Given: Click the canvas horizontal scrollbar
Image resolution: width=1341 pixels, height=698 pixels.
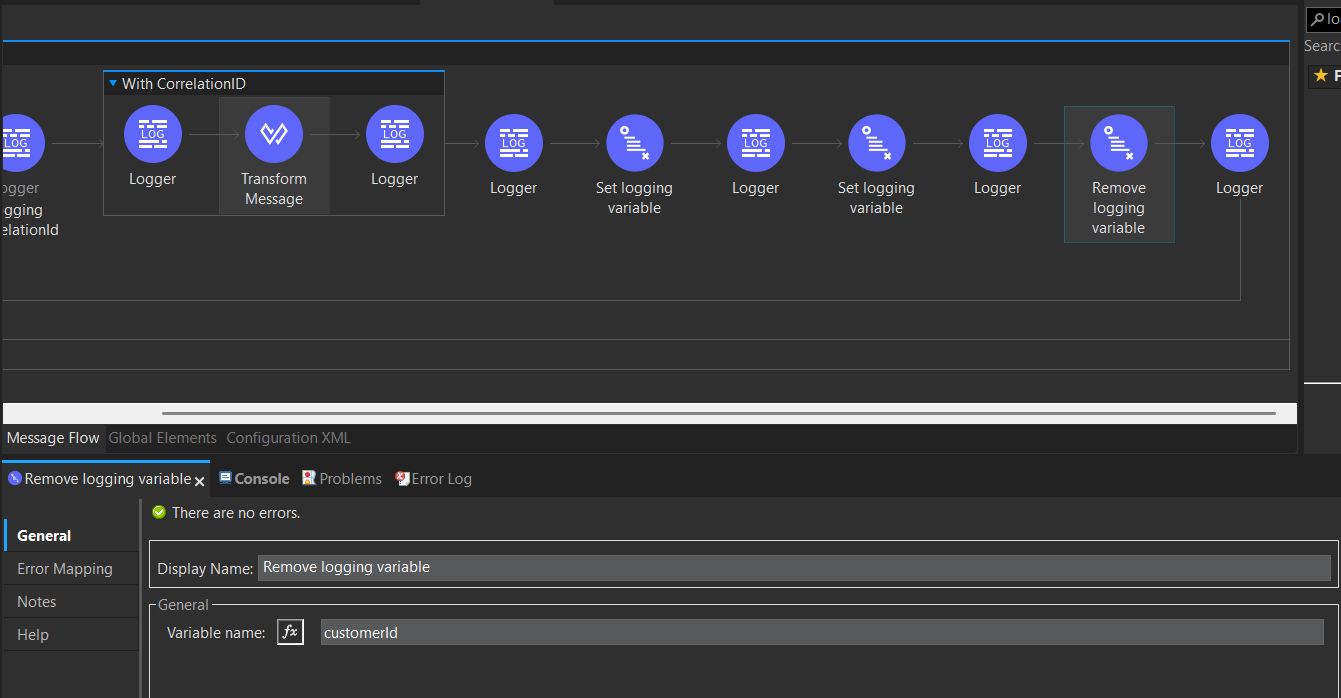Looking at the screenshot, I should tap(718, 413).
